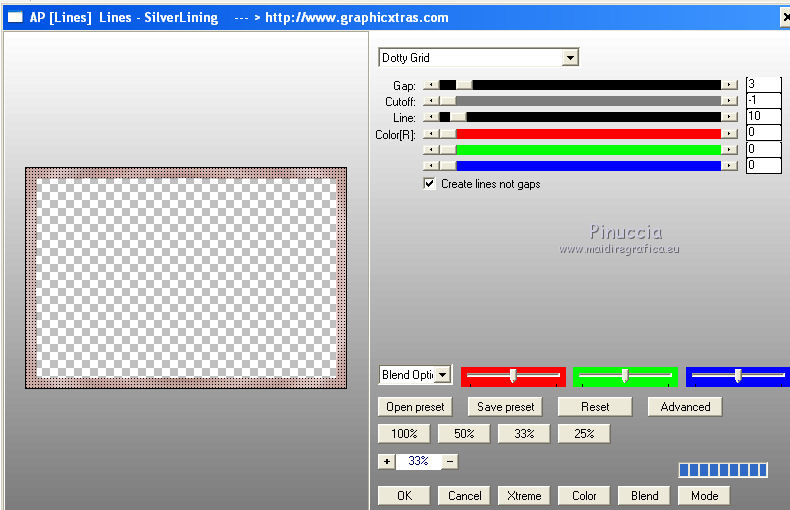The width and height of the screenshot is (790, 510).
Task: Click the red blend slider handle
Action: click(513, 375)
